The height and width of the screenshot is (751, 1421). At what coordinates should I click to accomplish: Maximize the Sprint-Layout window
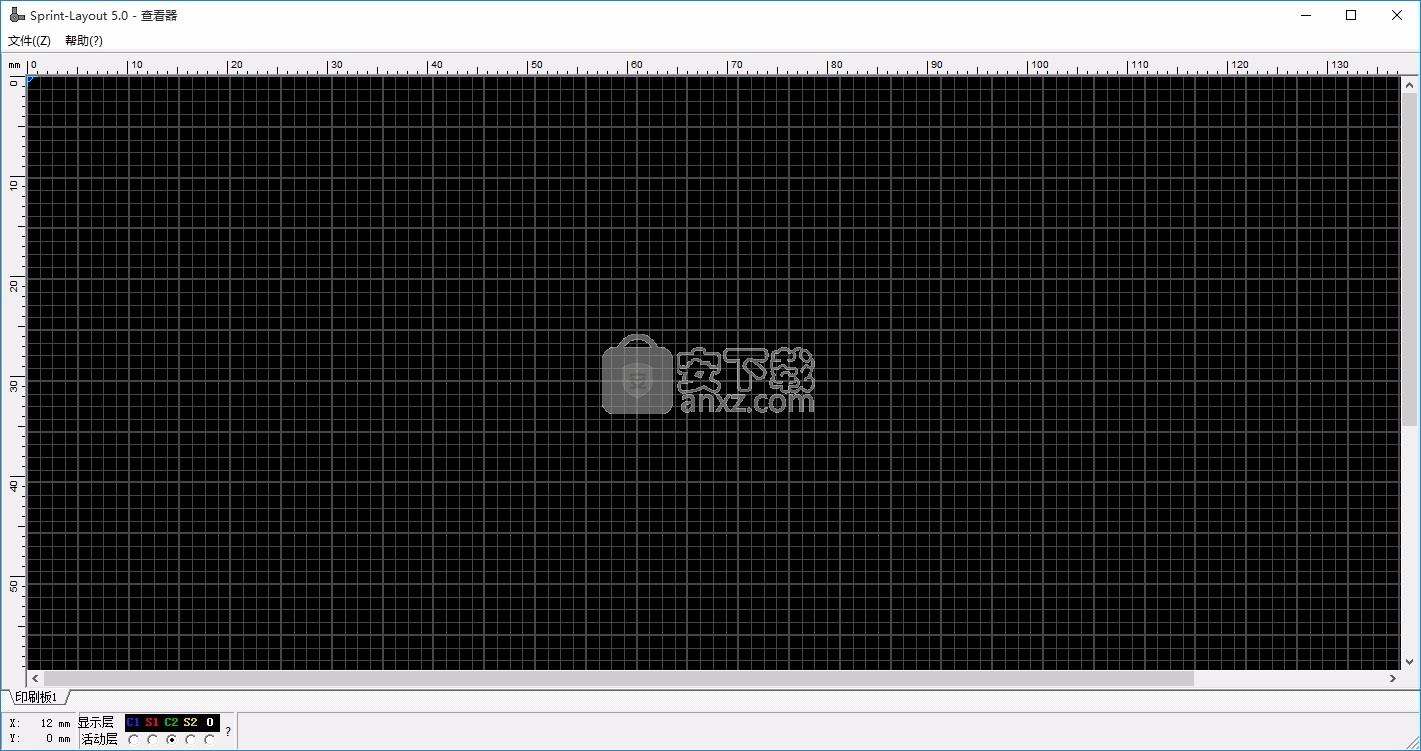tap(1351, 15)
